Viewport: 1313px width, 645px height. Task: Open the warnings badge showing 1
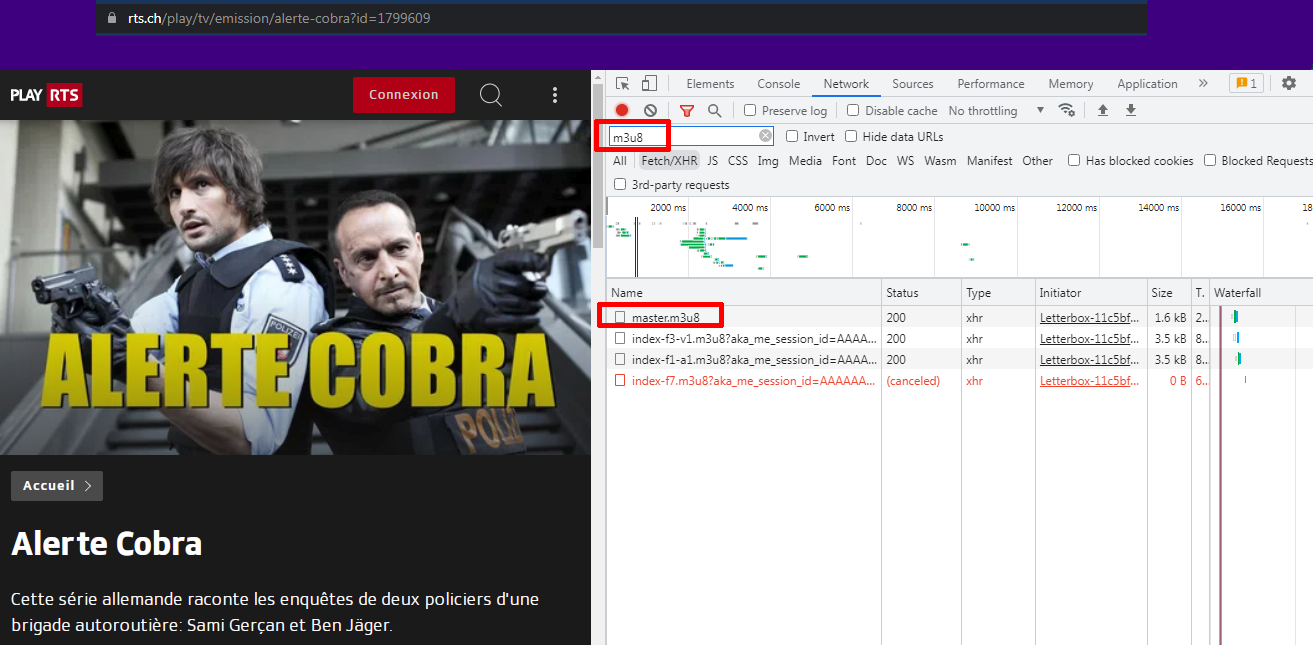point(1245,83)
